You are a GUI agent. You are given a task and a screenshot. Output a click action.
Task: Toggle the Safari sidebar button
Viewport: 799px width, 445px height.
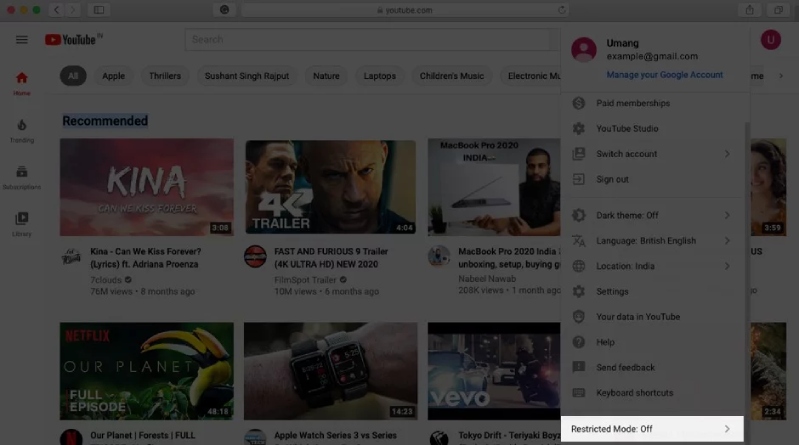pyautogui.click(x=99, y=10)
